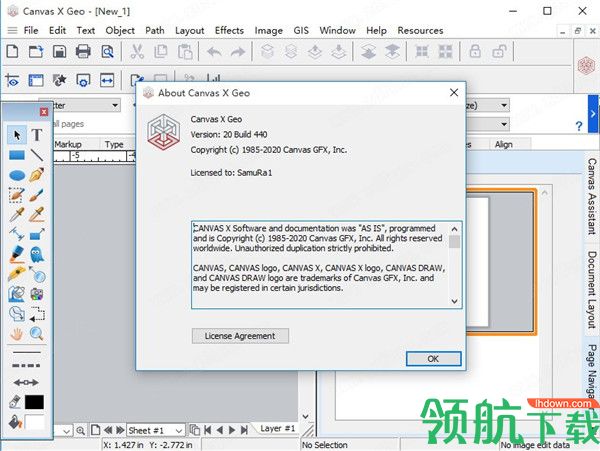Open the Effects menu
The width and height of the screenshot is (600, 451).
[x=229, y=30]
